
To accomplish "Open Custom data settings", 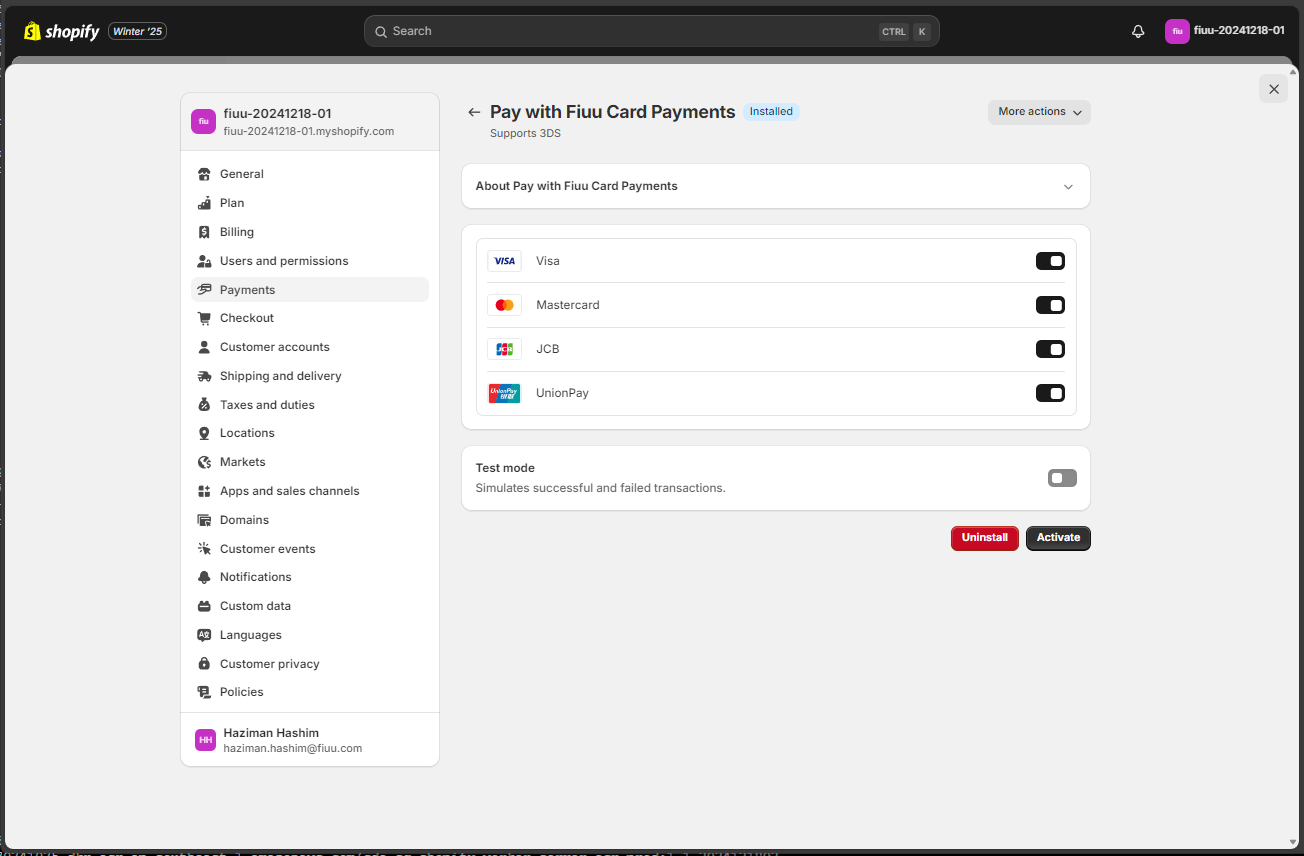I will 310,606.
